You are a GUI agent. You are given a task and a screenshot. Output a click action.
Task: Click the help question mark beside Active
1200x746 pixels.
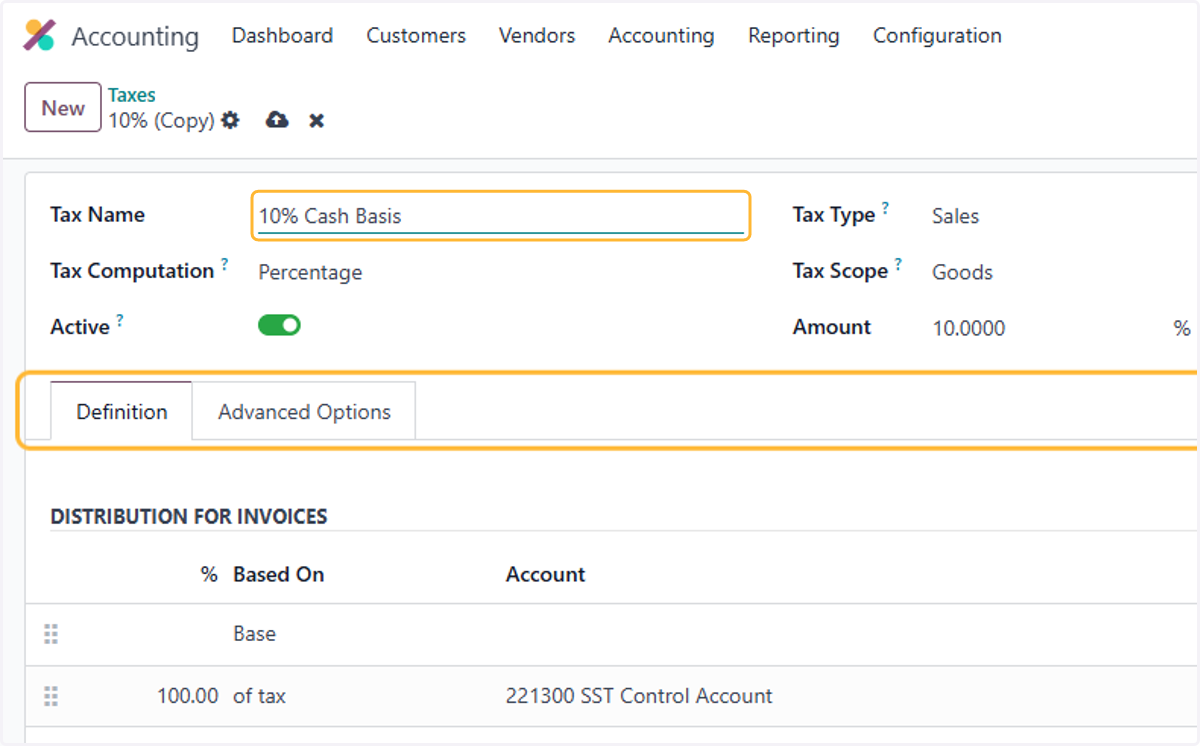(120, 321)
